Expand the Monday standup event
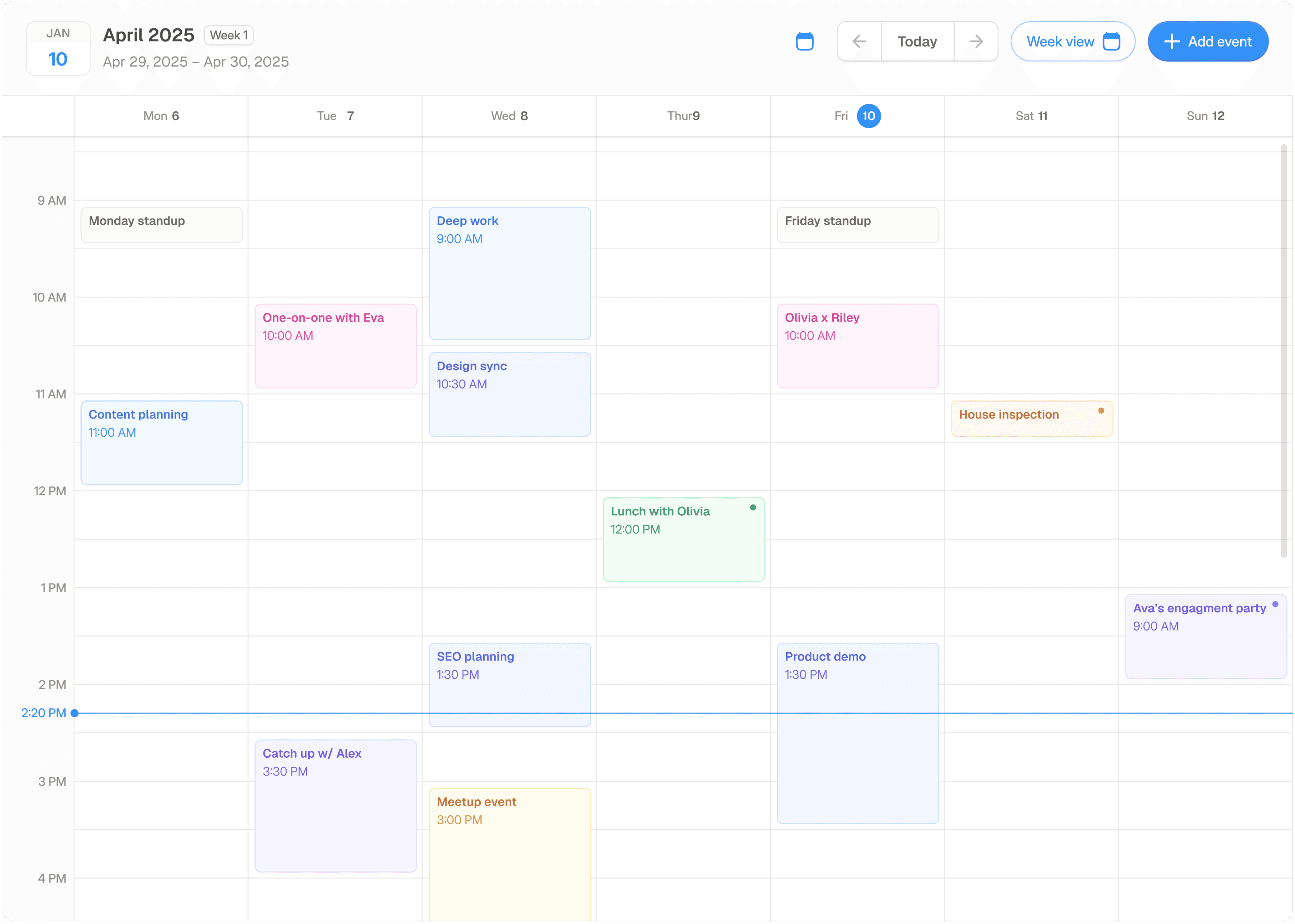The image size is (1295, 924). [162, 224]
